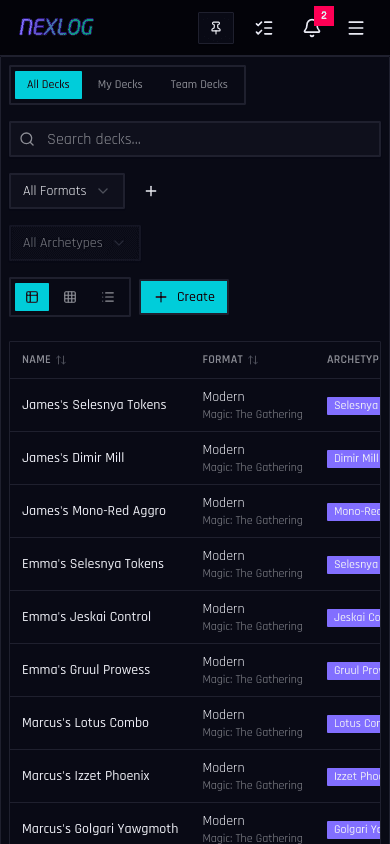Screen dimensions: 390x844
Task: Open Emma's Selesnya Tokens deck
Action: (x=93, y=564)
